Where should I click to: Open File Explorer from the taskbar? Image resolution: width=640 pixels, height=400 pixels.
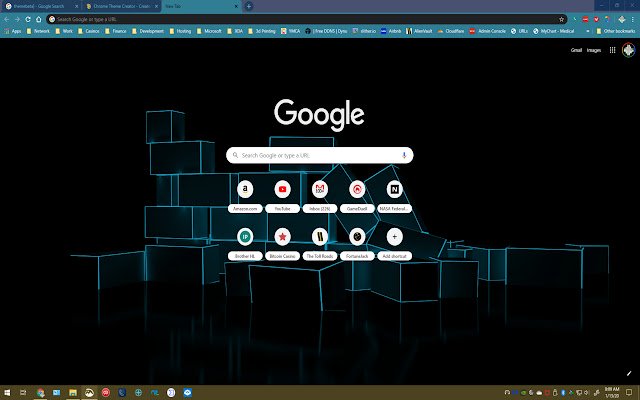point(73,393)
